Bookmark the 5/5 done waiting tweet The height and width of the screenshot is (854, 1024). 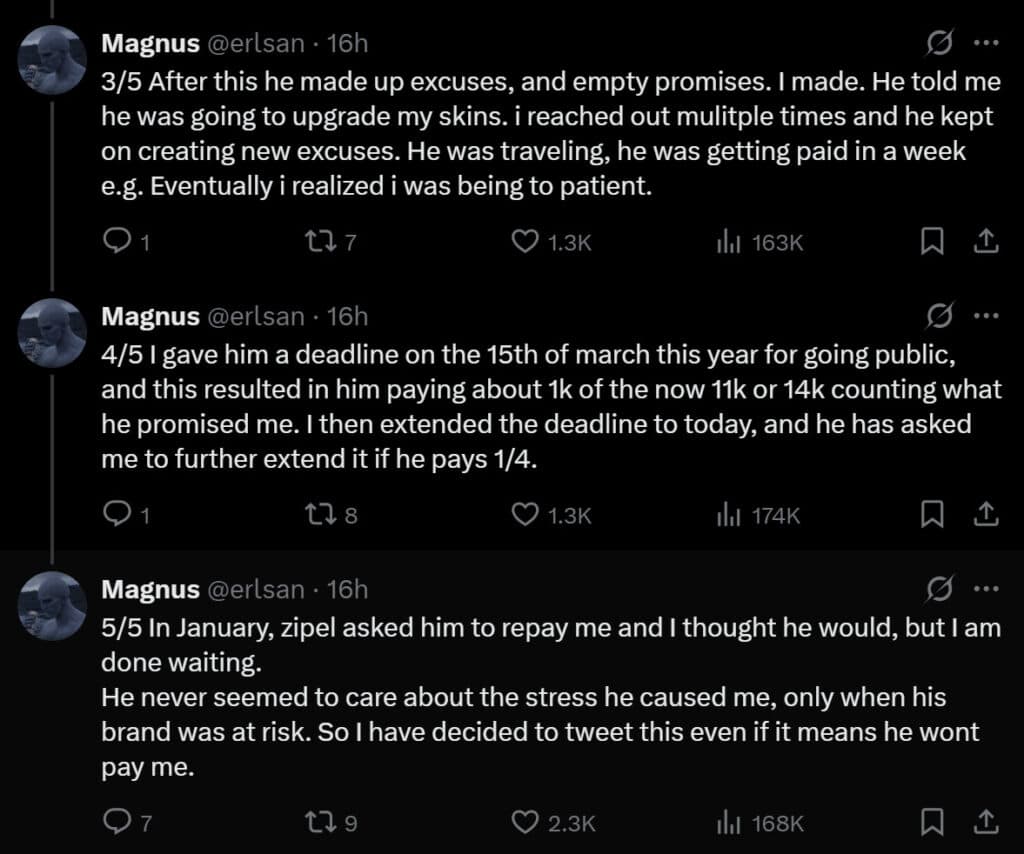tap(932, 823)
